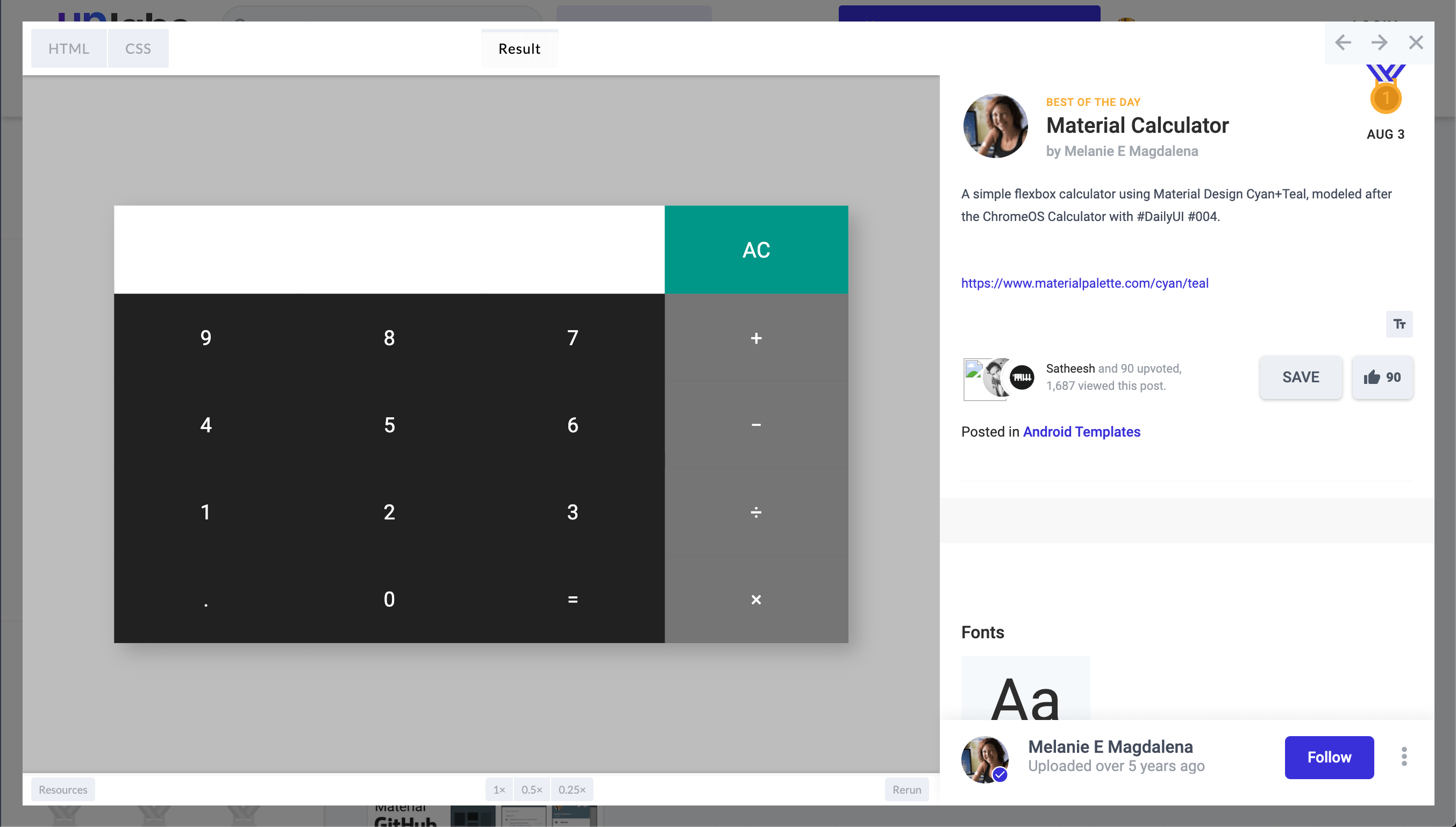The height and width of the screenshot is (827, 1456).
Task: Select the 0.5x zoom option
Action: click(x=532, y=789)
